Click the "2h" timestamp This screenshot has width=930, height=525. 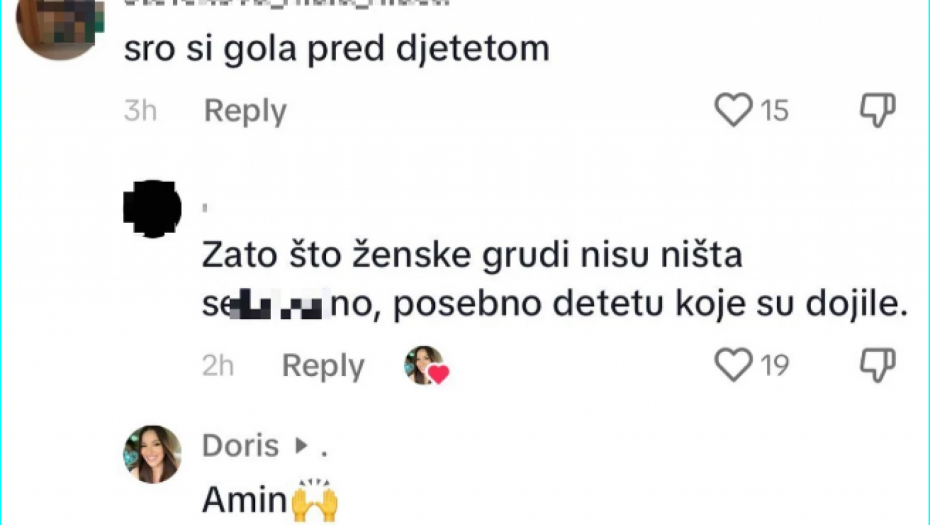pyautogui.click(x=218, y=366)
